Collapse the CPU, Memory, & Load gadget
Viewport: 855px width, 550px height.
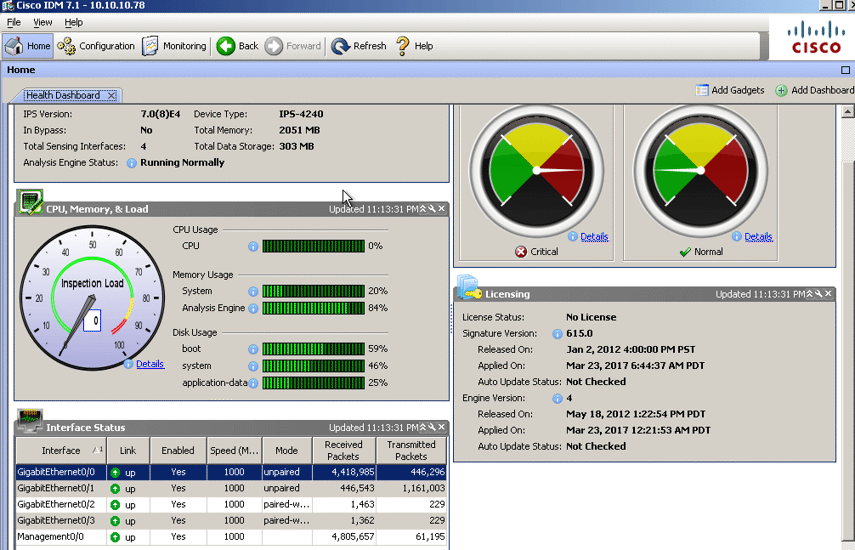pyautogui.click(x=423, y=209)
